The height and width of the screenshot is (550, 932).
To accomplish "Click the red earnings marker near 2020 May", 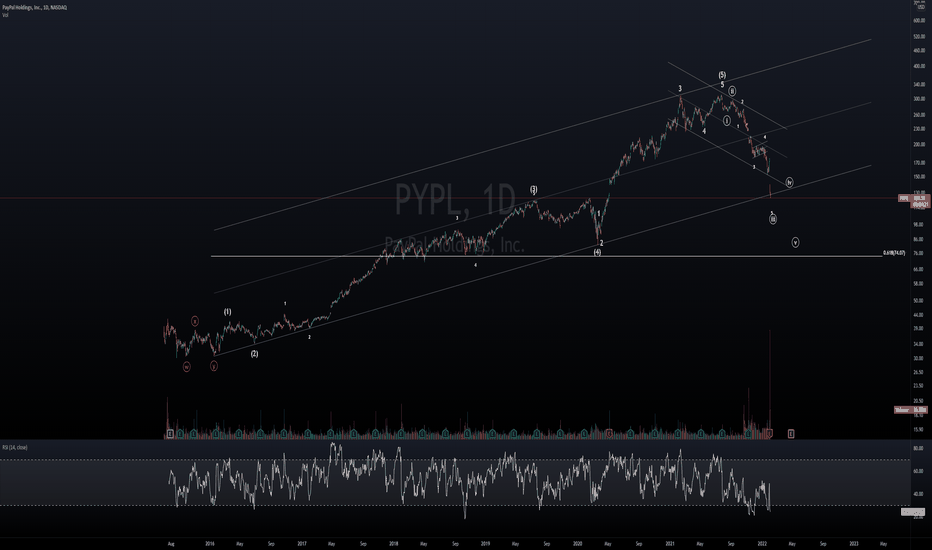I will coord(609,434).
